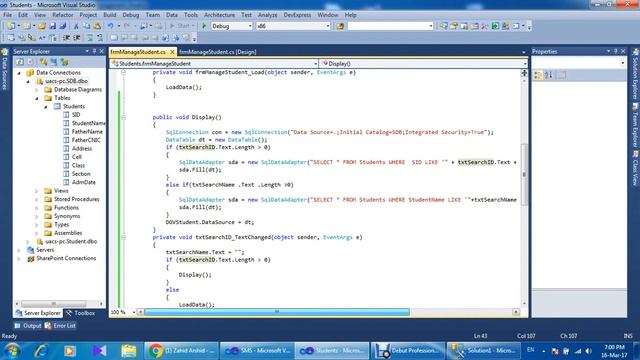640x360 pixels.
Task: Collapse the Data Connections tree node
Action: coord(19,73)
